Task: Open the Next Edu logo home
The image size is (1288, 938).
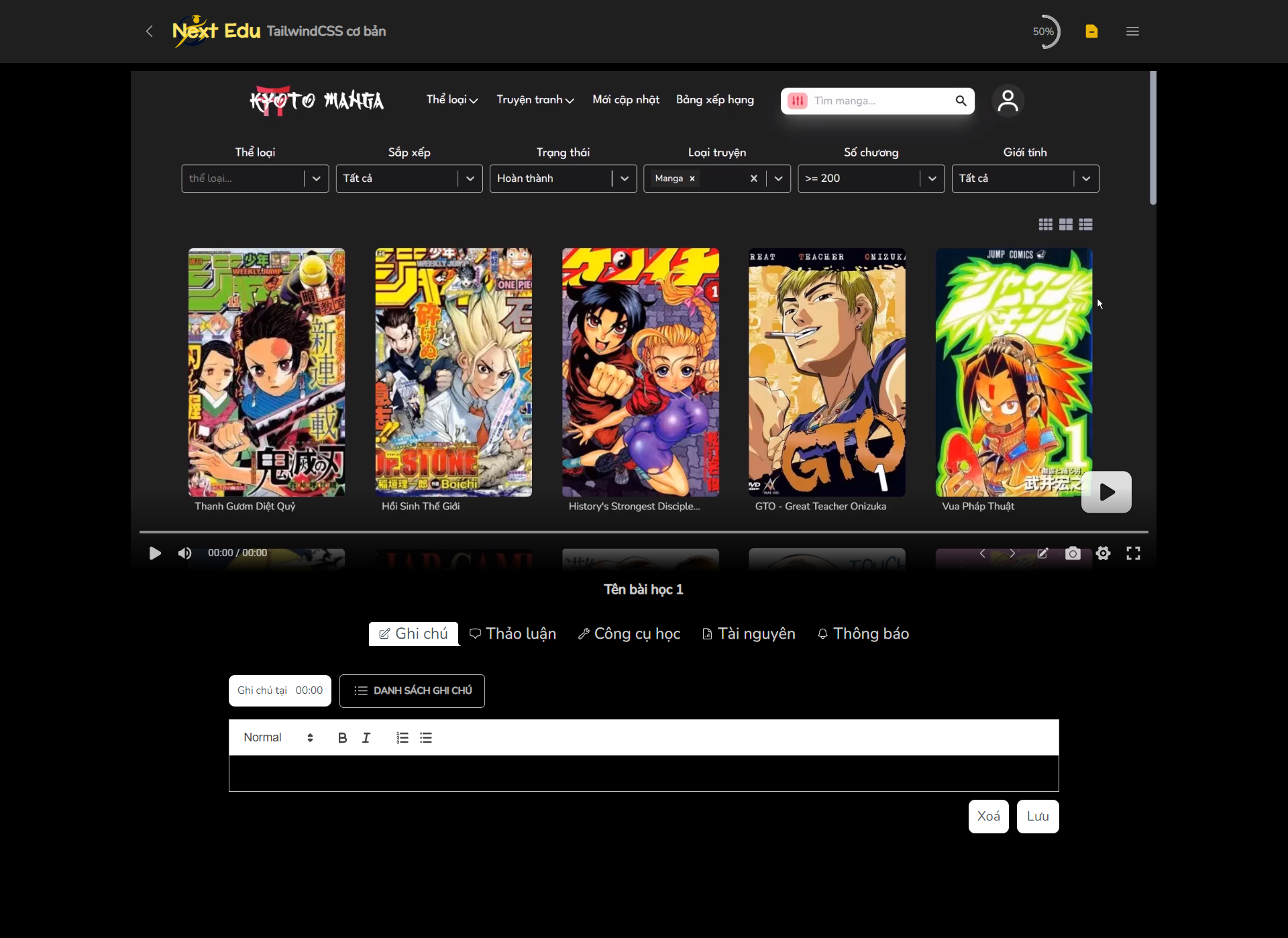Action: point(216,31)
